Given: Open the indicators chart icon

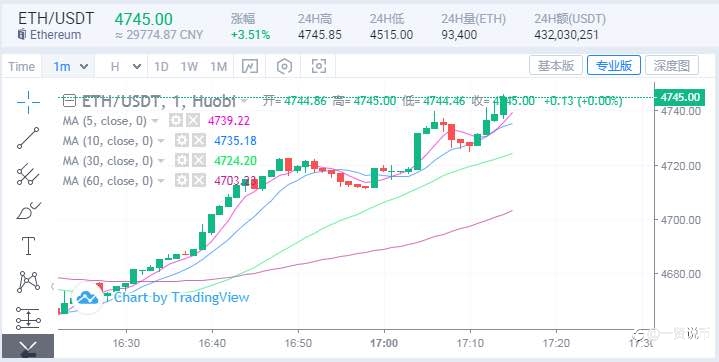Looking at the screenshot, I should (250, 67).
